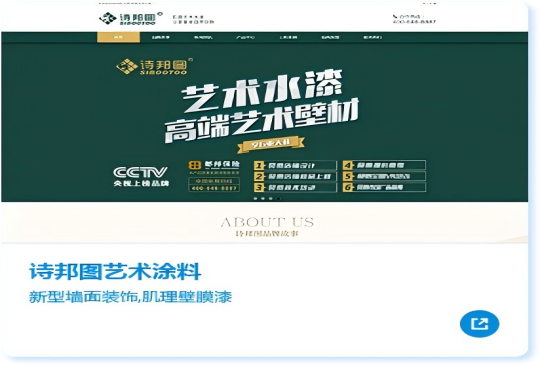The height and width of the screenshot is (365, 540).
Task: Click the hotline number box on banner
Action: (214, 184)
